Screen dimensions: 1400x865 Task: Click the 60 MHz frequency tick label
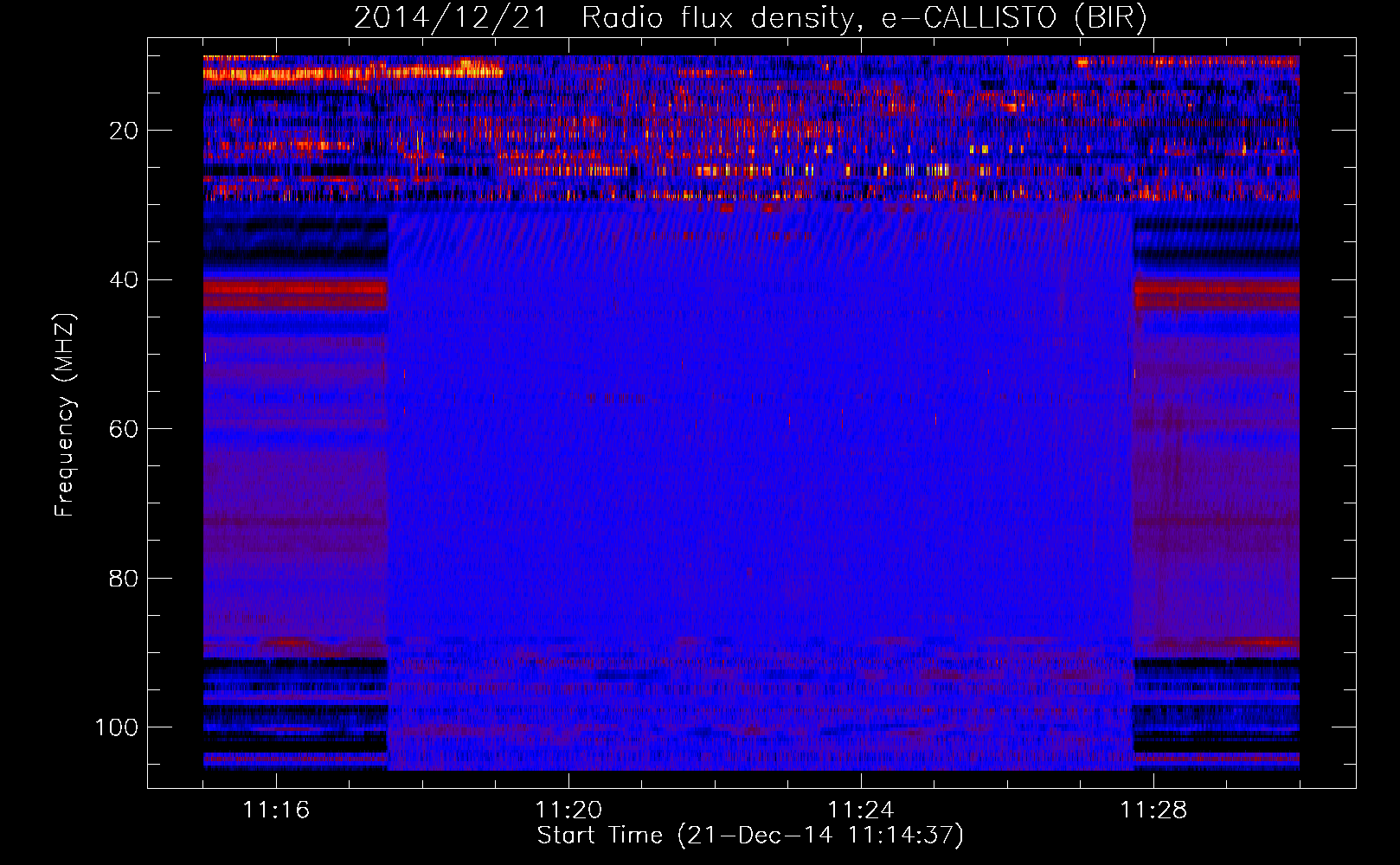point(124,429)
